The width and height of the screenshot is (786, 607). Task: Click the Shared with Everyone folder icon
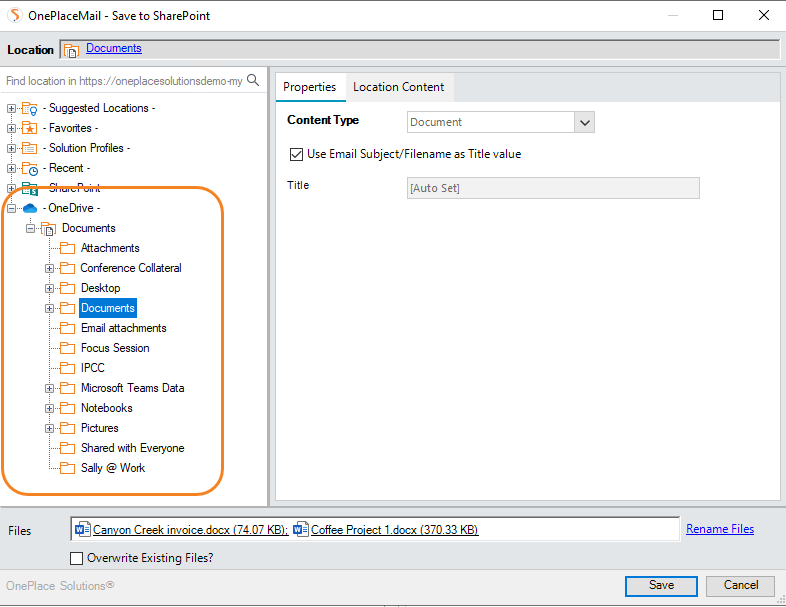(68, 448)
